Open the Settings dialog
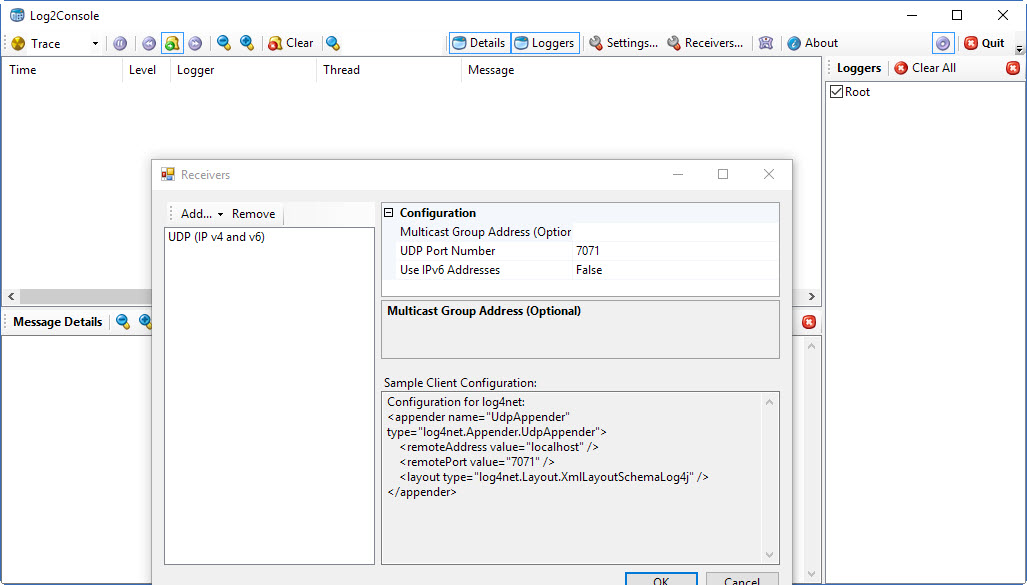 point(623,43)
